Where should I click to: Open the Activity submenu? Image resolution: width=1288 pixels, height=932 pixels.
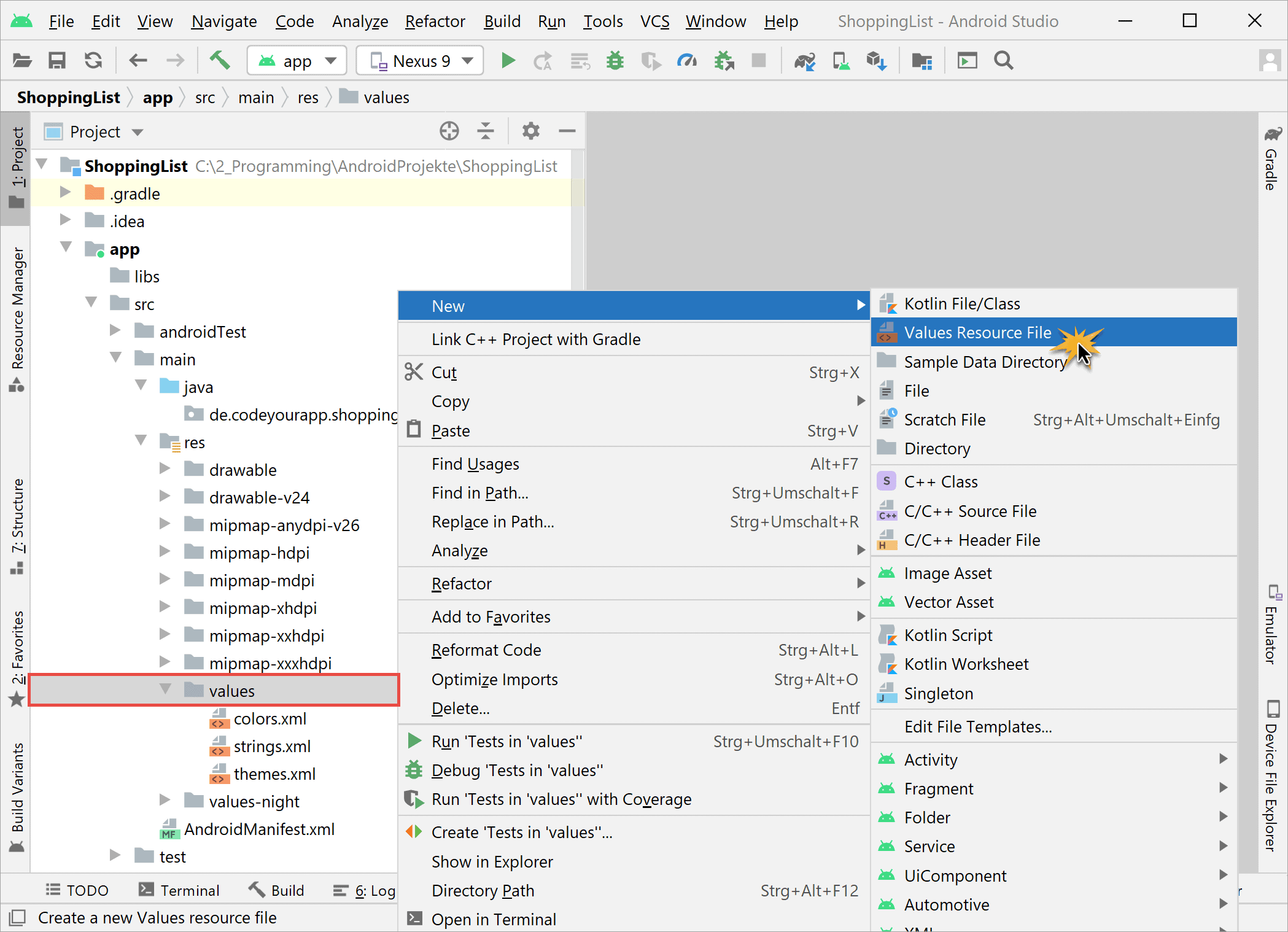(x=1053, y=759)
